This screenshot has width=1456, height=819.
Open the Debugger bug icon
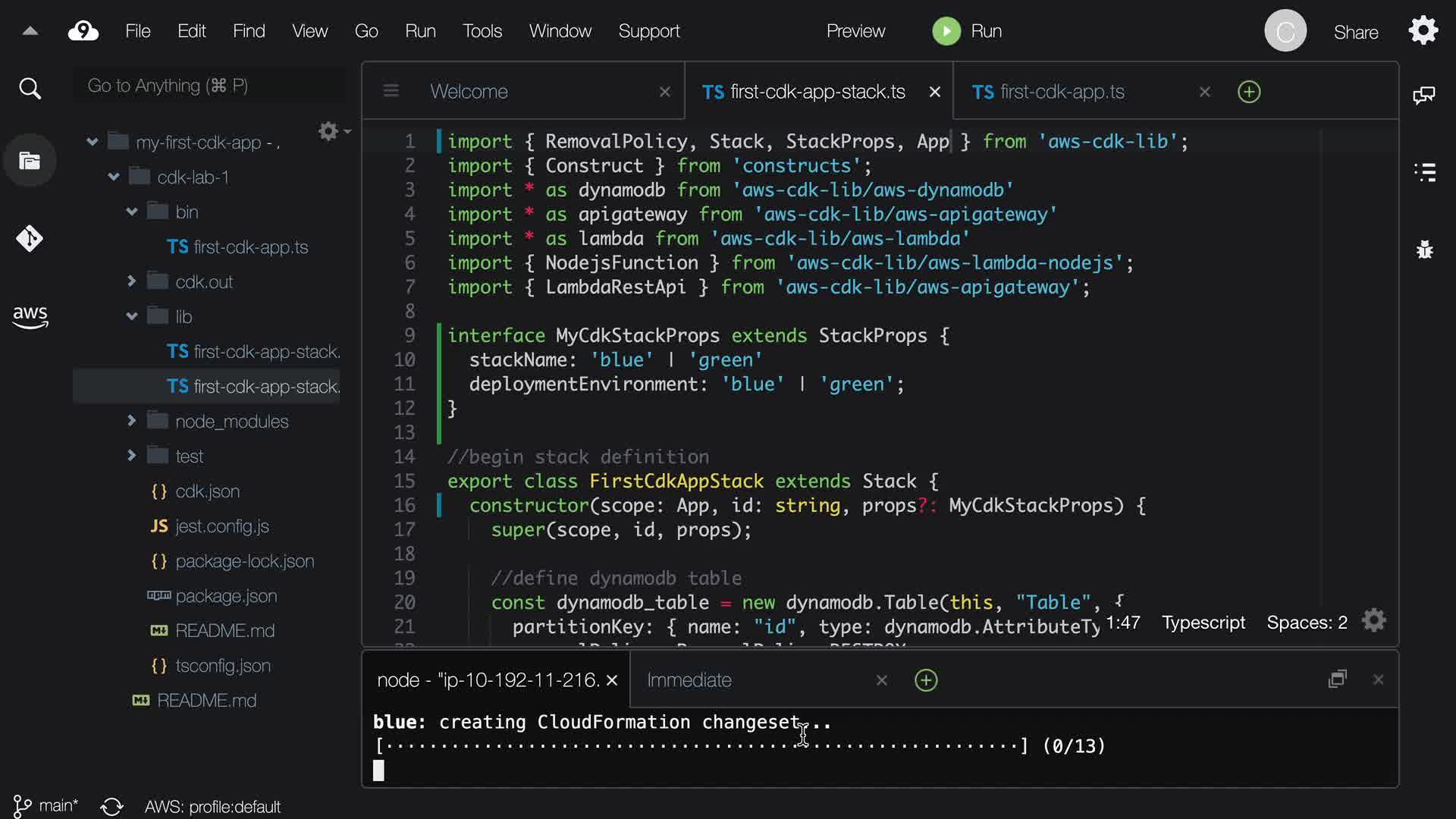[1425, 249]
